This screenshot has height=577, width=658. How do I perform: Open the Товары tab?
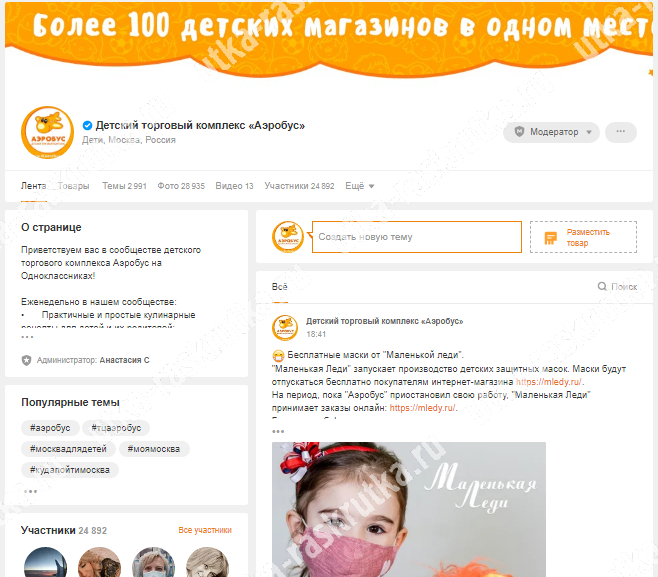point(73,186)
